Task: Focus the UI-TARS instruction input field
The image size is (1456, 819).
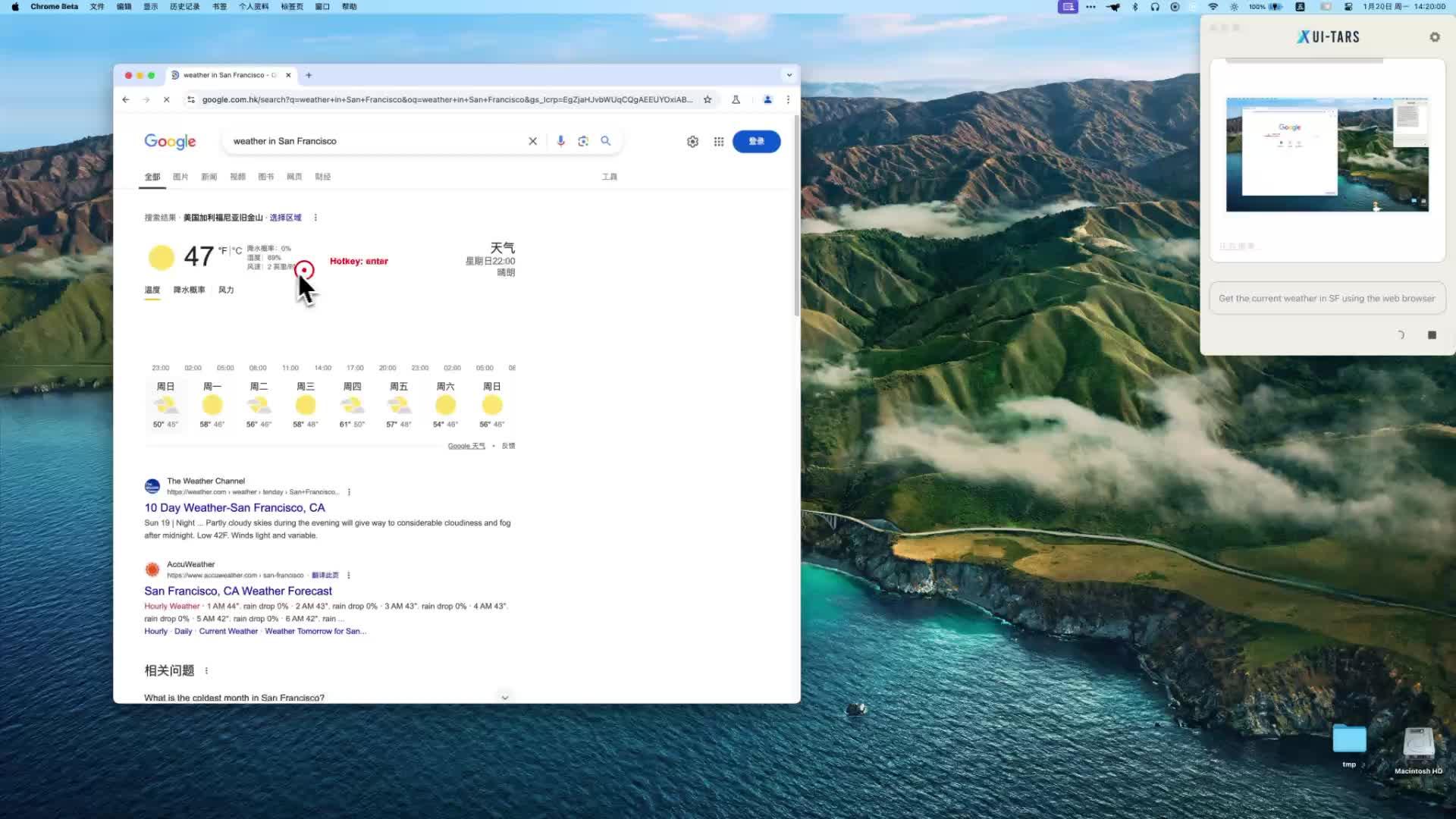Action: coord(1326,298)
